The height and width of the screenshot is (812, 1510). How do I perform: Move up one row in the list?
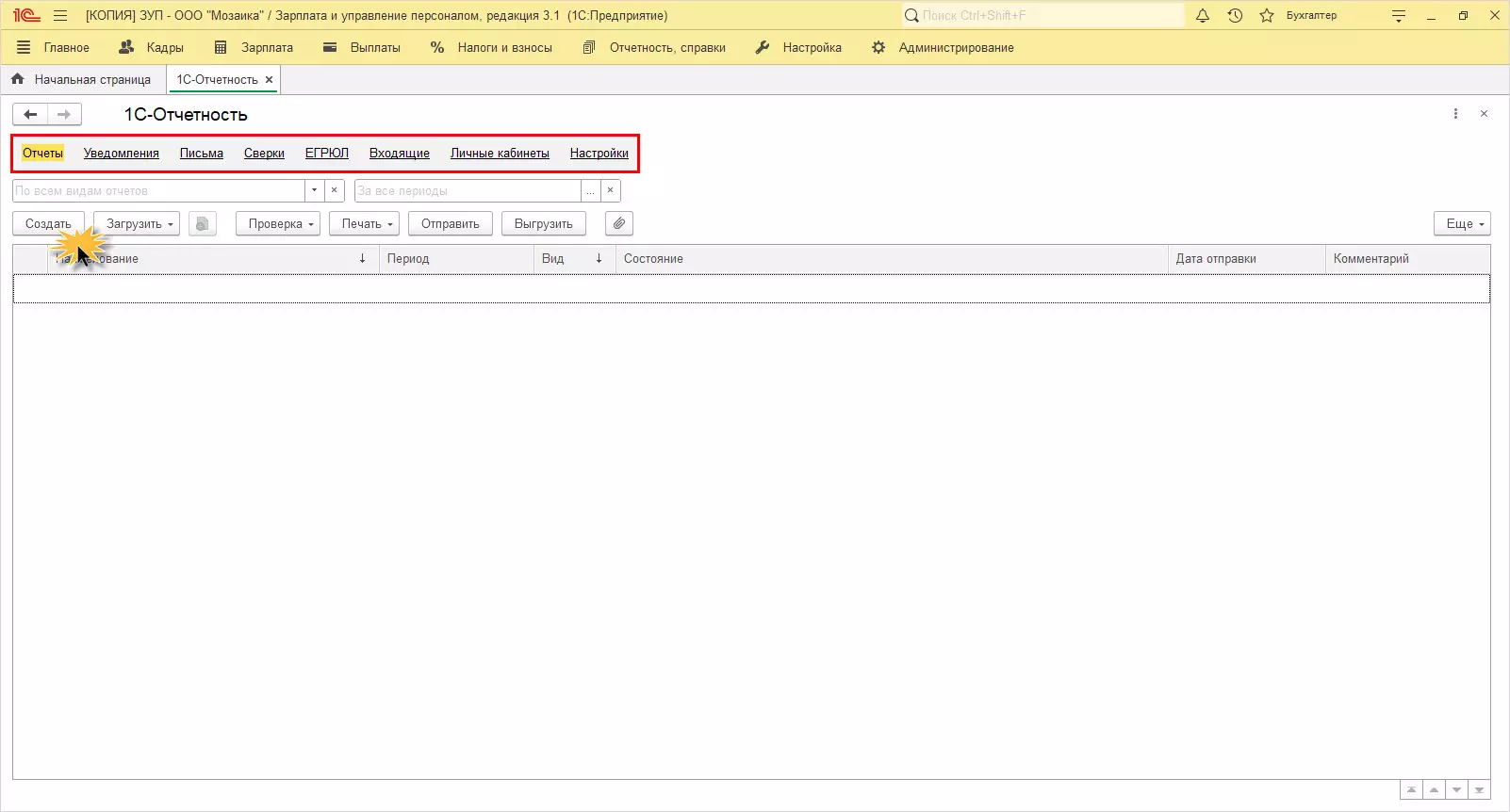pos(1434,790)
